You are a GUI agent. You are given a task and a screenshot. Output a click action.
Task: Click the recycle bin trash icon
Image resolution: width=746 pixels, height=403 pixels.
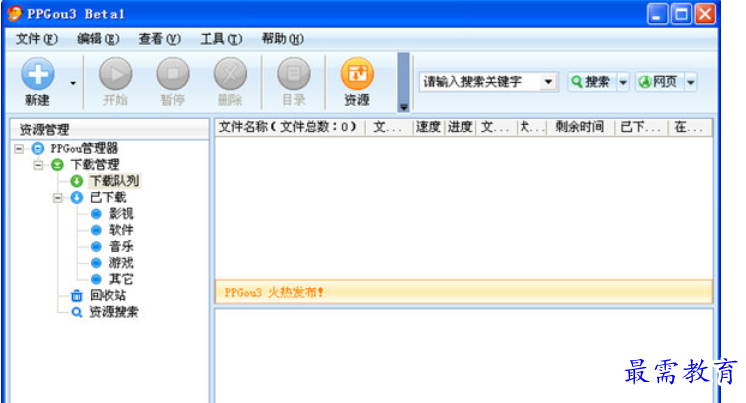[x=77, y=296]
